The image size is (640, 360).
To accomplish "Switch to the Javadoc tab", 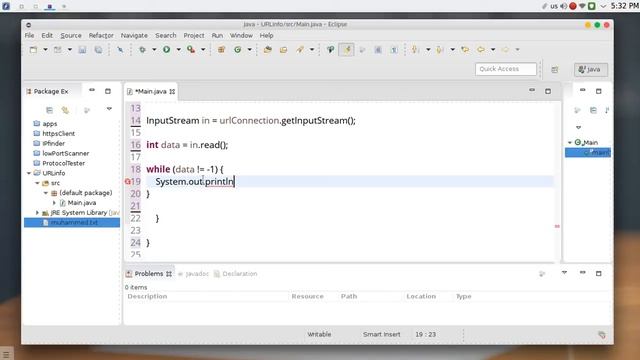I will (x=193, y=274).
